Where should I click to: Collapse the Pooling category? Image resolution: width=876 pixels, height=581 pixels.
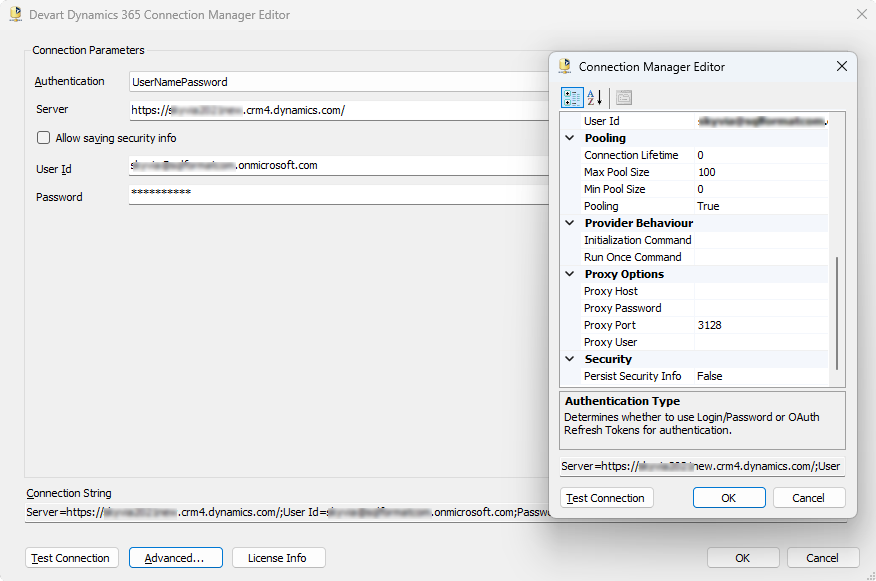click(x=572, y=138)
